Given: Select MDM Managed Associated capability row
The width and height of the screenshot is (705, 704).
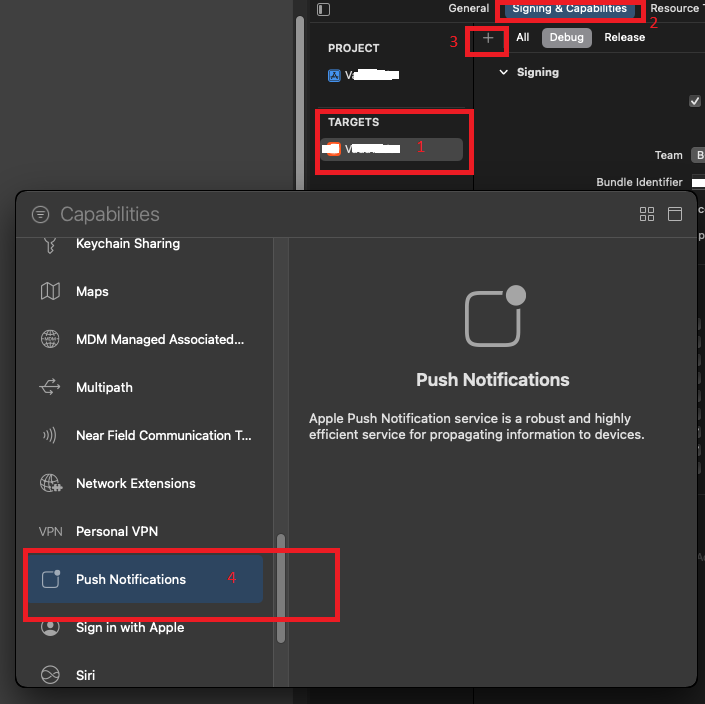Looking at the screenshot, I should (x=145, y=339).
